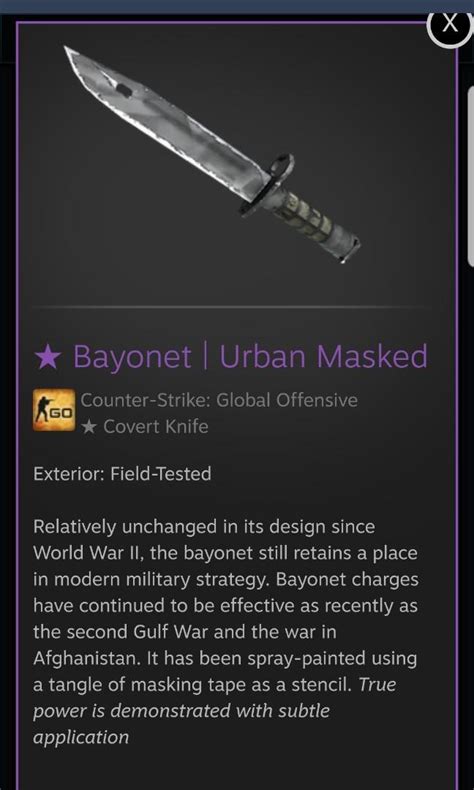Select the Bayonet knife preview image
474x790 pixels.
click(212, 154)
